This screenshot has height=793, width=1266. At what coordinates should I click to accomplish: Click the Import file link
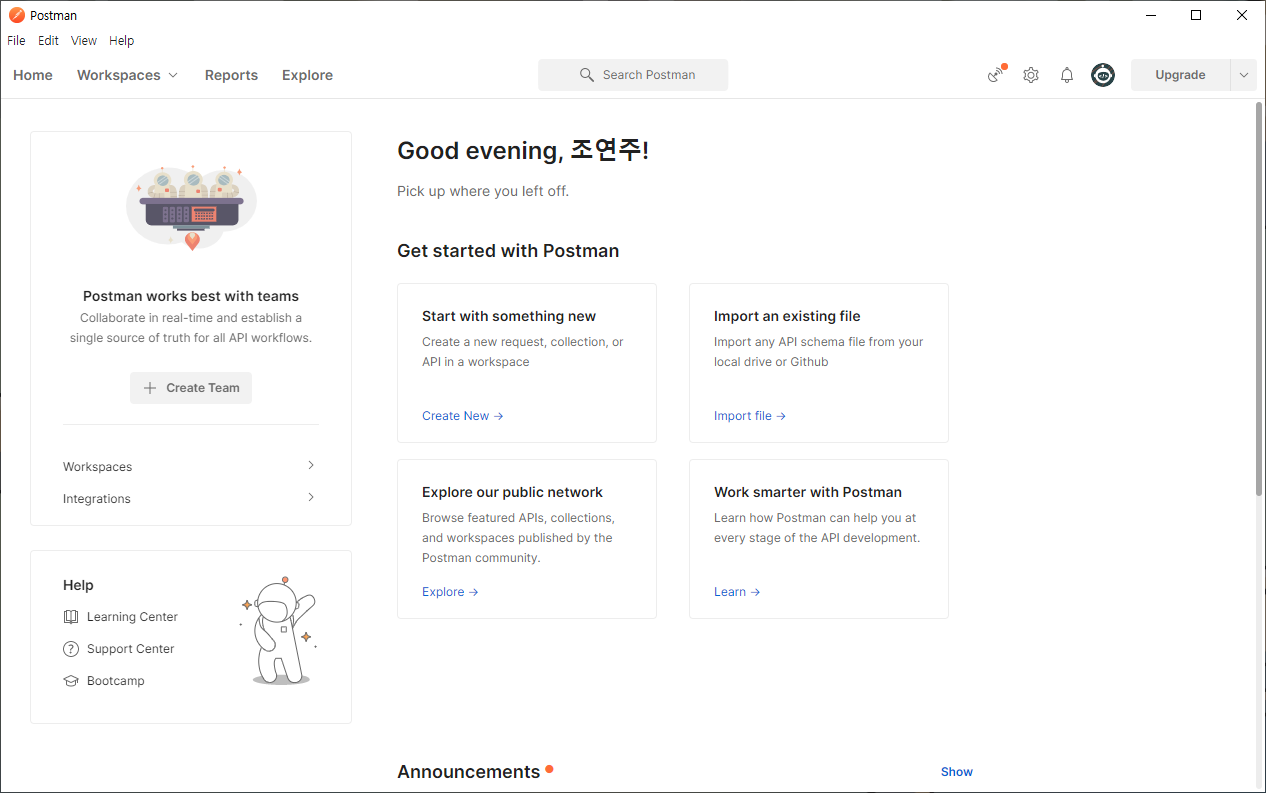point(750,416)
